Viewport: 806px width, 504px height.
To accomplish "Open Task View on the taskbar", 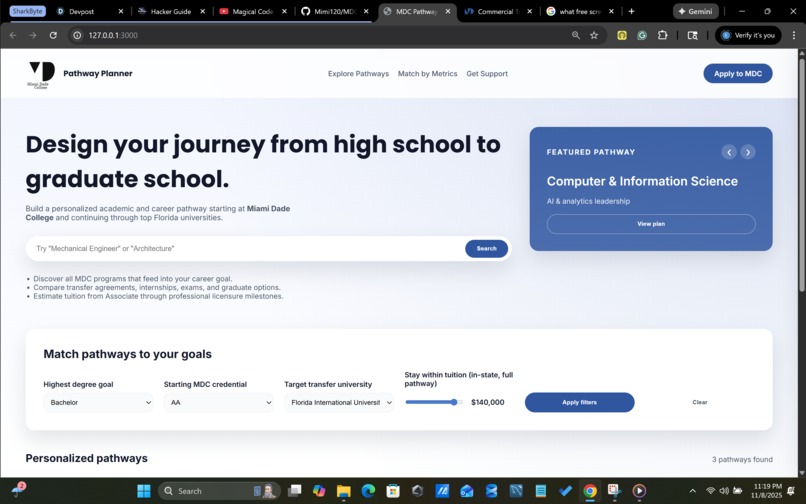I will pyautogui.click(x=294, y=491).
